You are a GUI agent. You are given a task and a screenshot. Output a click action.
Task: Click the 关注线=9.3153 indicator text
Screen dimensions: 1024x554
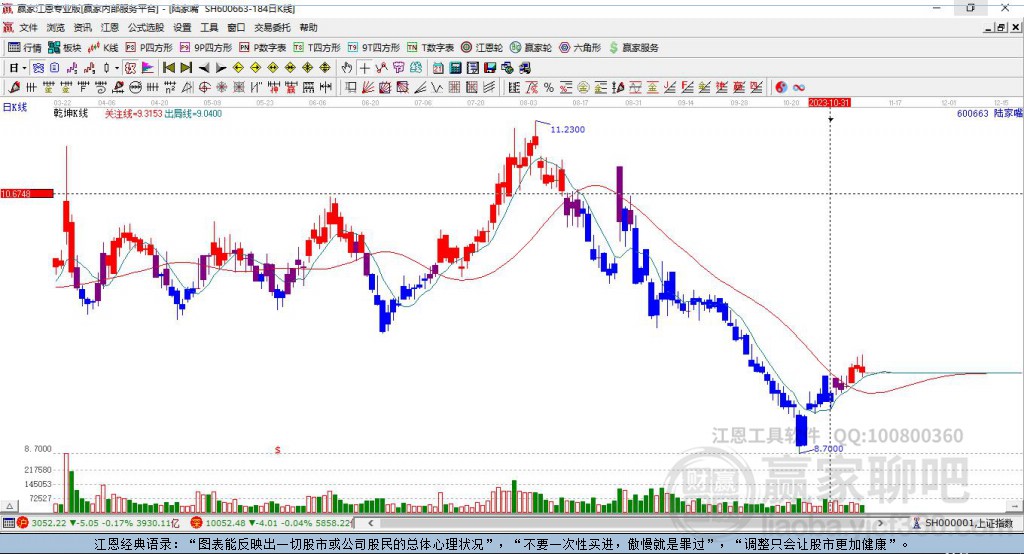click(133, 114)
